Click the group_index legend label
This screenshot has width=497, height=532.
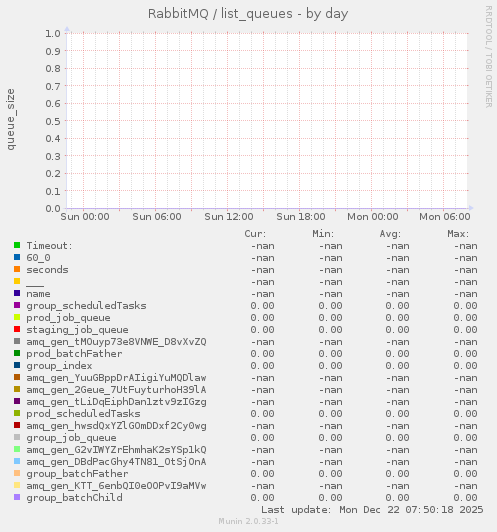coord(59,366)
